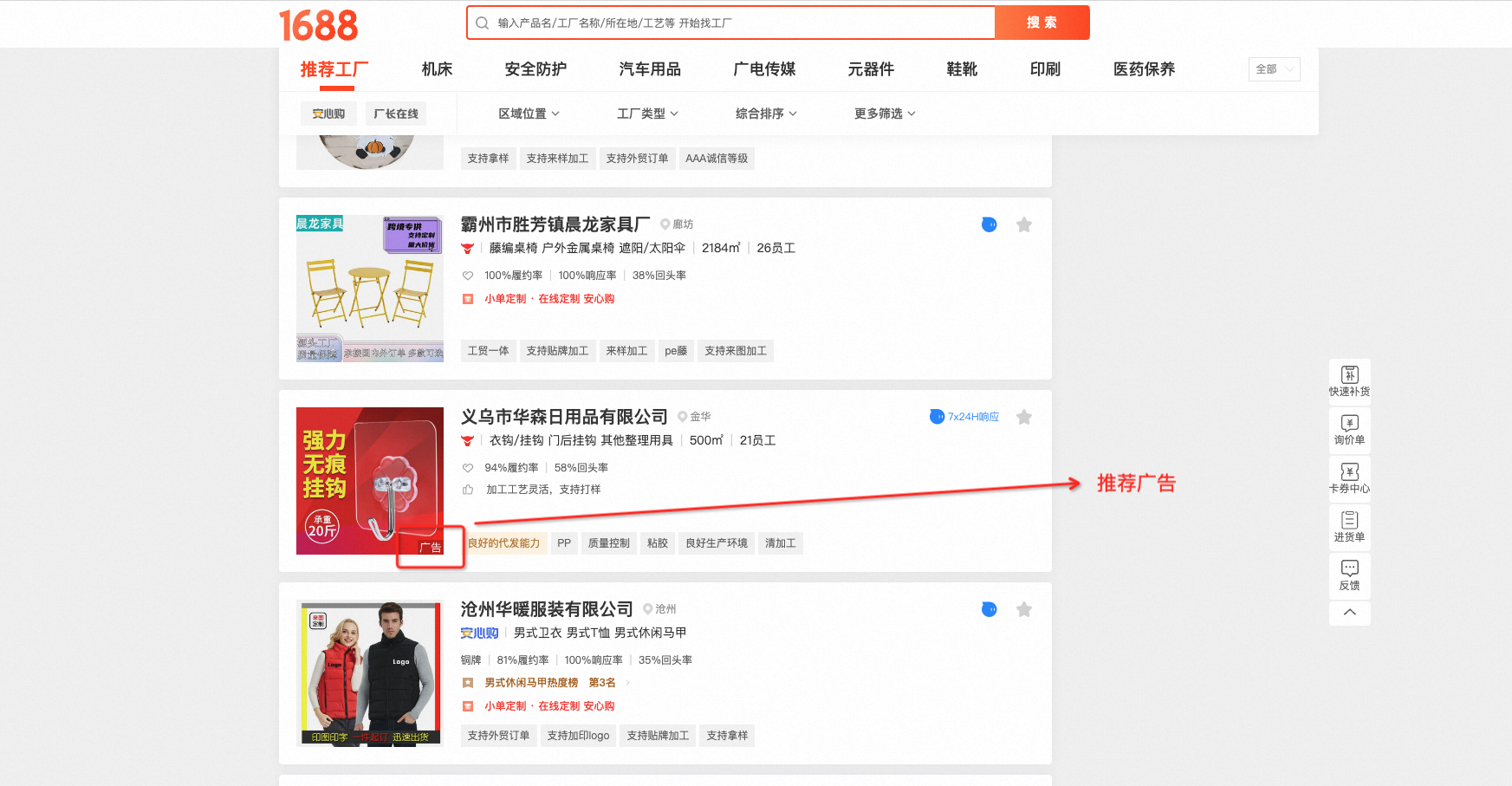Chat icon for 霸州市胜芳镇晨龙家具厂
The width and height of the screenshot is (1512, 786).
tap(989, 224)
